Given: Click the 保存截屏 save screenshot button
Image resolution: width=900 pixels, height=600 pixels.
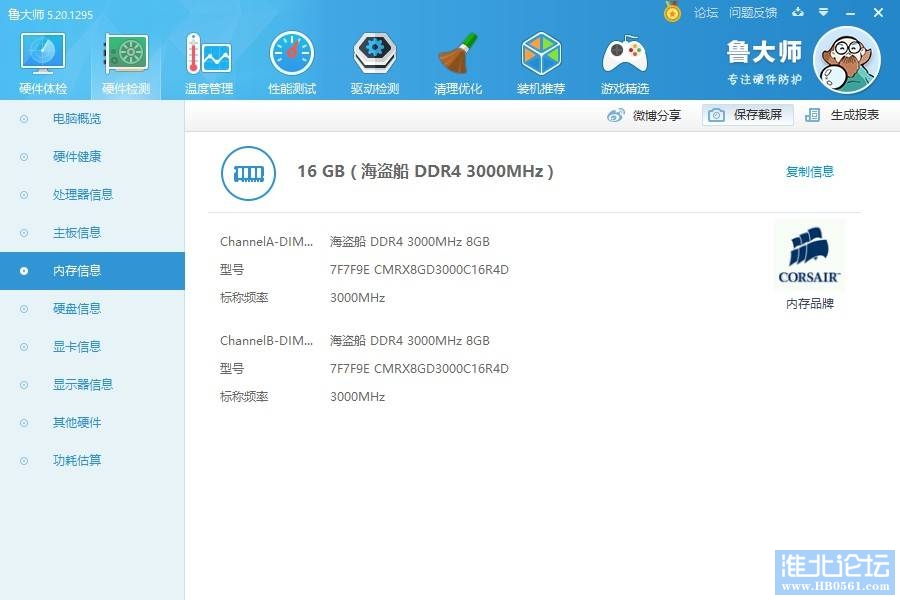Looking at the screenshot, I should coord(747,115).
